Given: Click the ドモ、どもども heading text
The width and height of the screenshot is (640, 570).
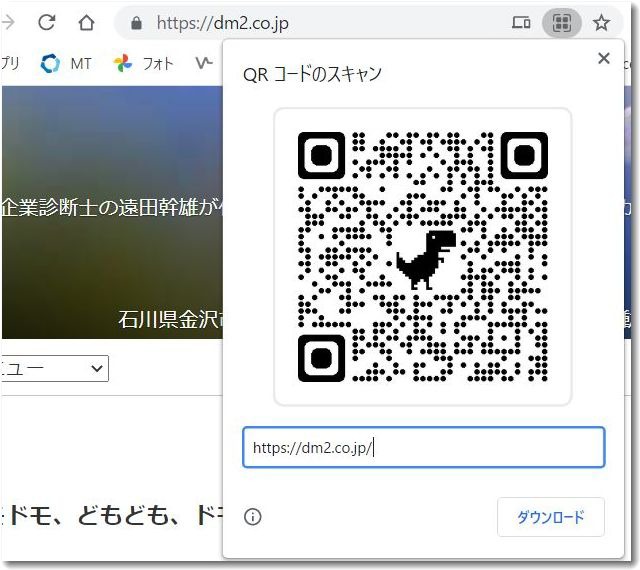Looking at the screenshot, I should (94, 515).
